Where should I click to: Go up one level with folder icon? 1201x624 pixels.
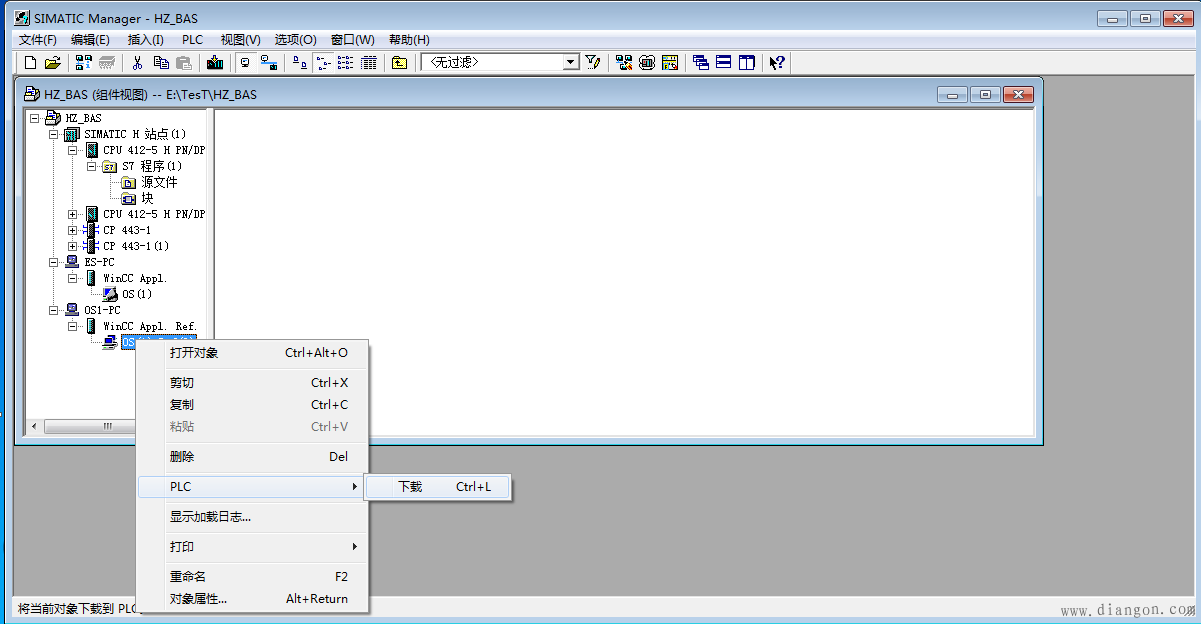(399, 62)
